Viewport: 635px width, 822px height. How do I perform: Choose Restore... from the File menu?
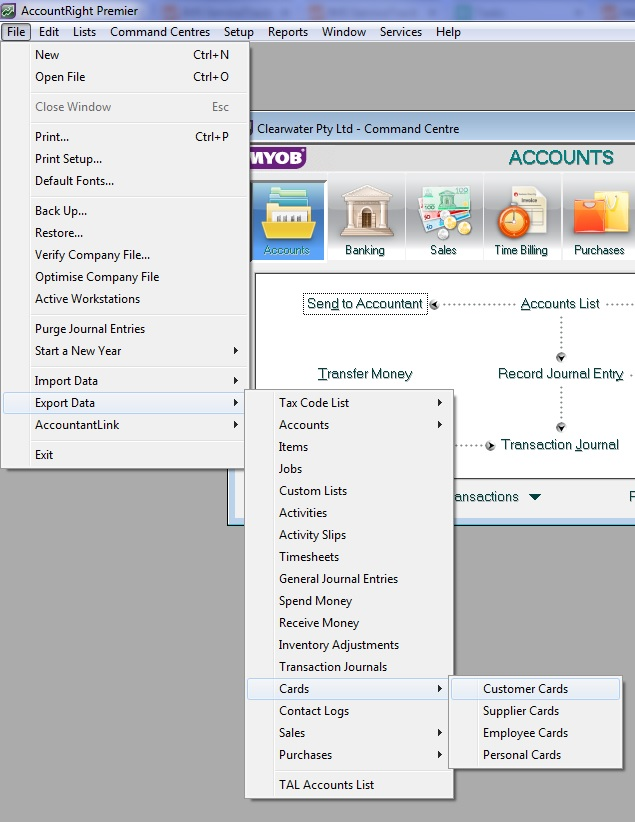tap(125, 233)
